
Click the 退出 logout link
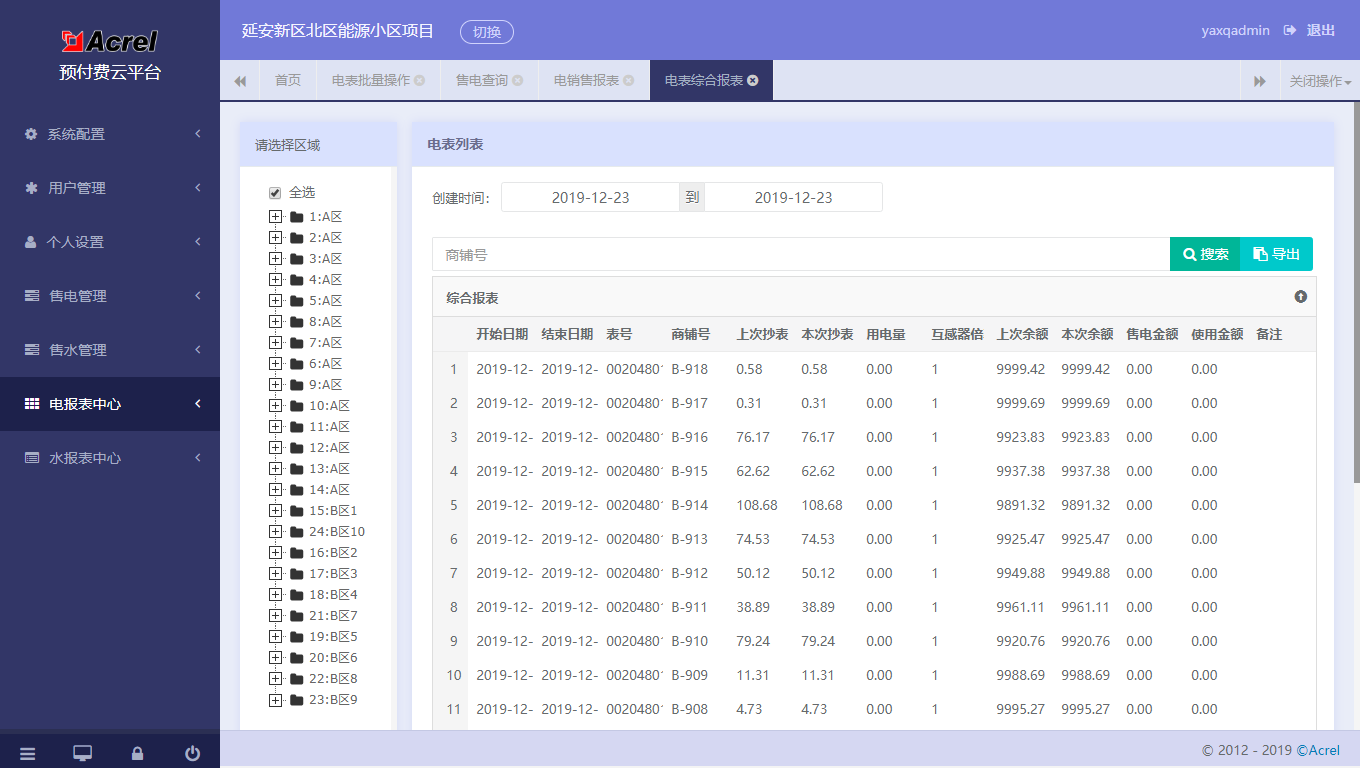1321,30
